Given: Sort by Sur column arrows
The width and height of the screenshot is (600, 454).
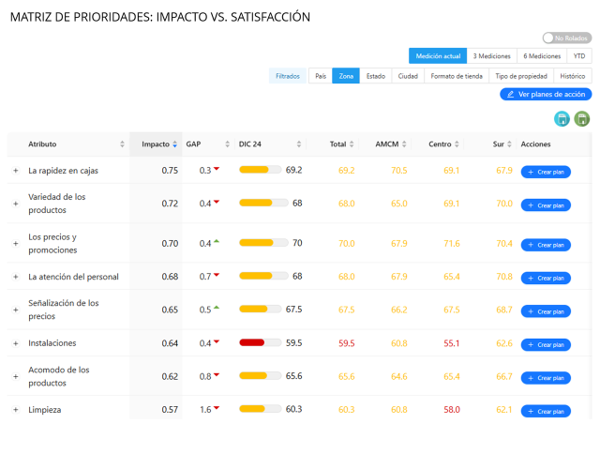Looking at the screenshot, I should (x=509, y=144).
